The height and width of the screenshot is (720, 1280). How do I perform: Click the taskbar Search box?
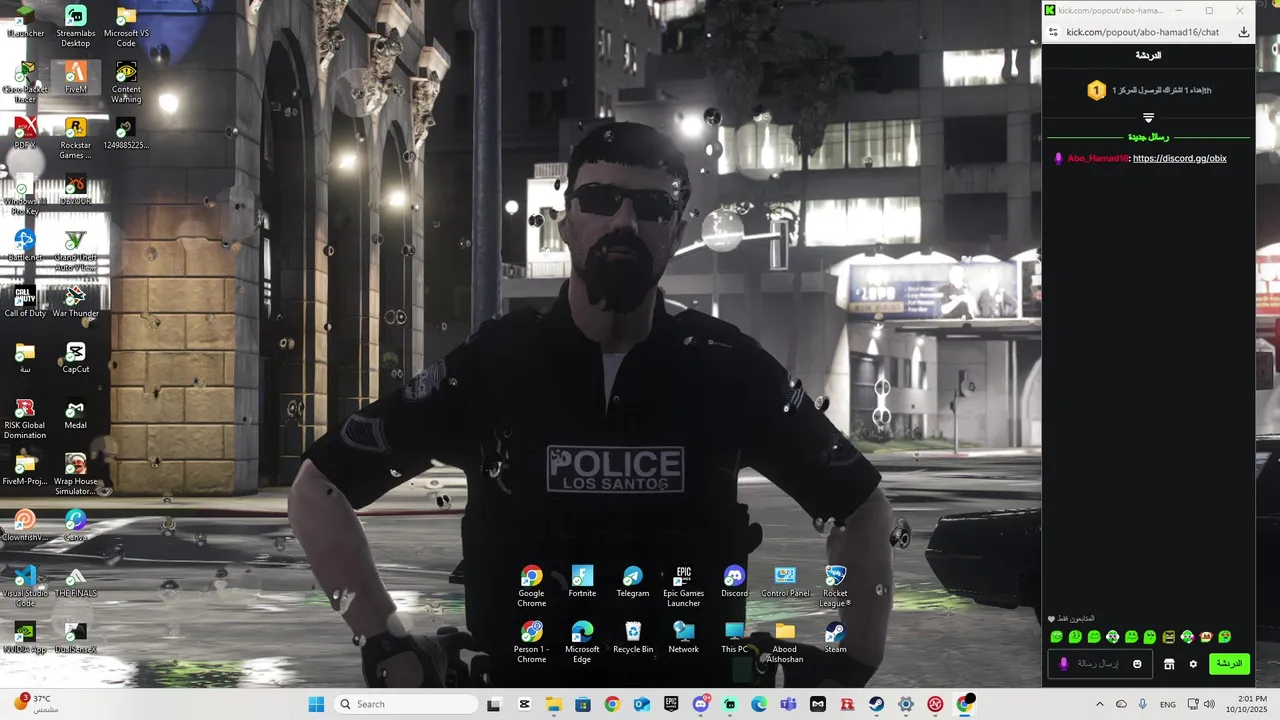(404, 704)
